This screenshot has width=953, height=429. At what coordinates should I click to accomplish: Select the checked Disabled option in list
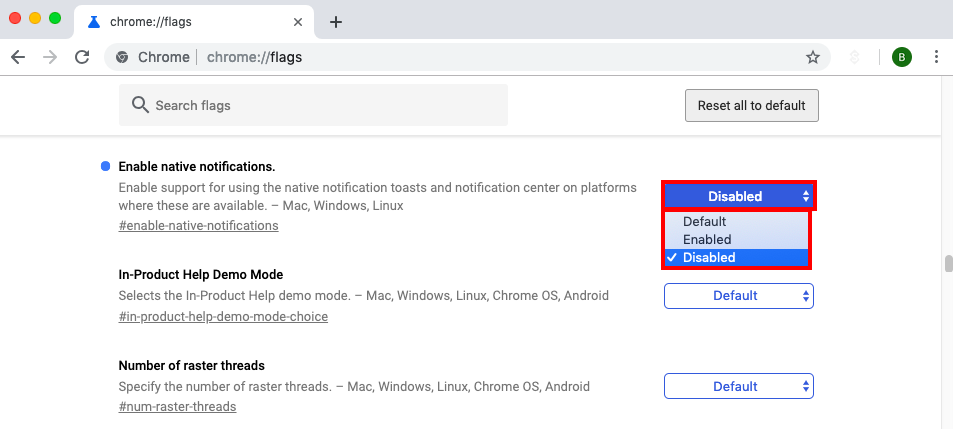[x=737, y=257]
